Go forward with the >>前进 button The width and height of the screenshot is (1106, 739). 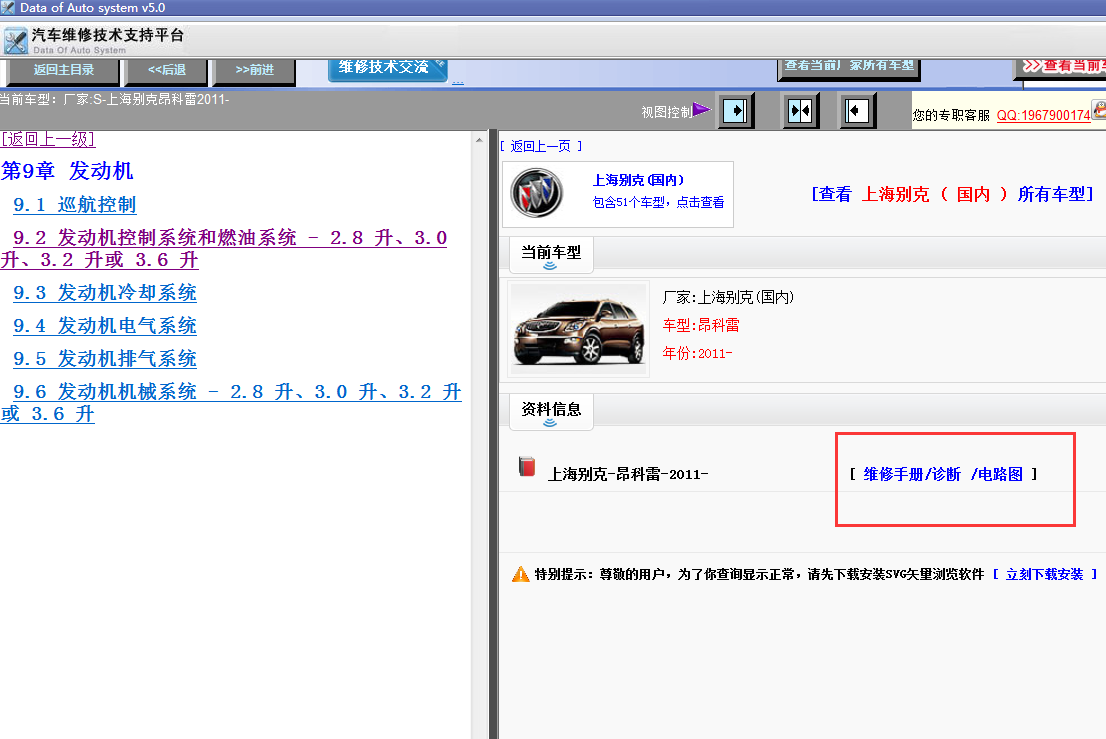point(255,70)
